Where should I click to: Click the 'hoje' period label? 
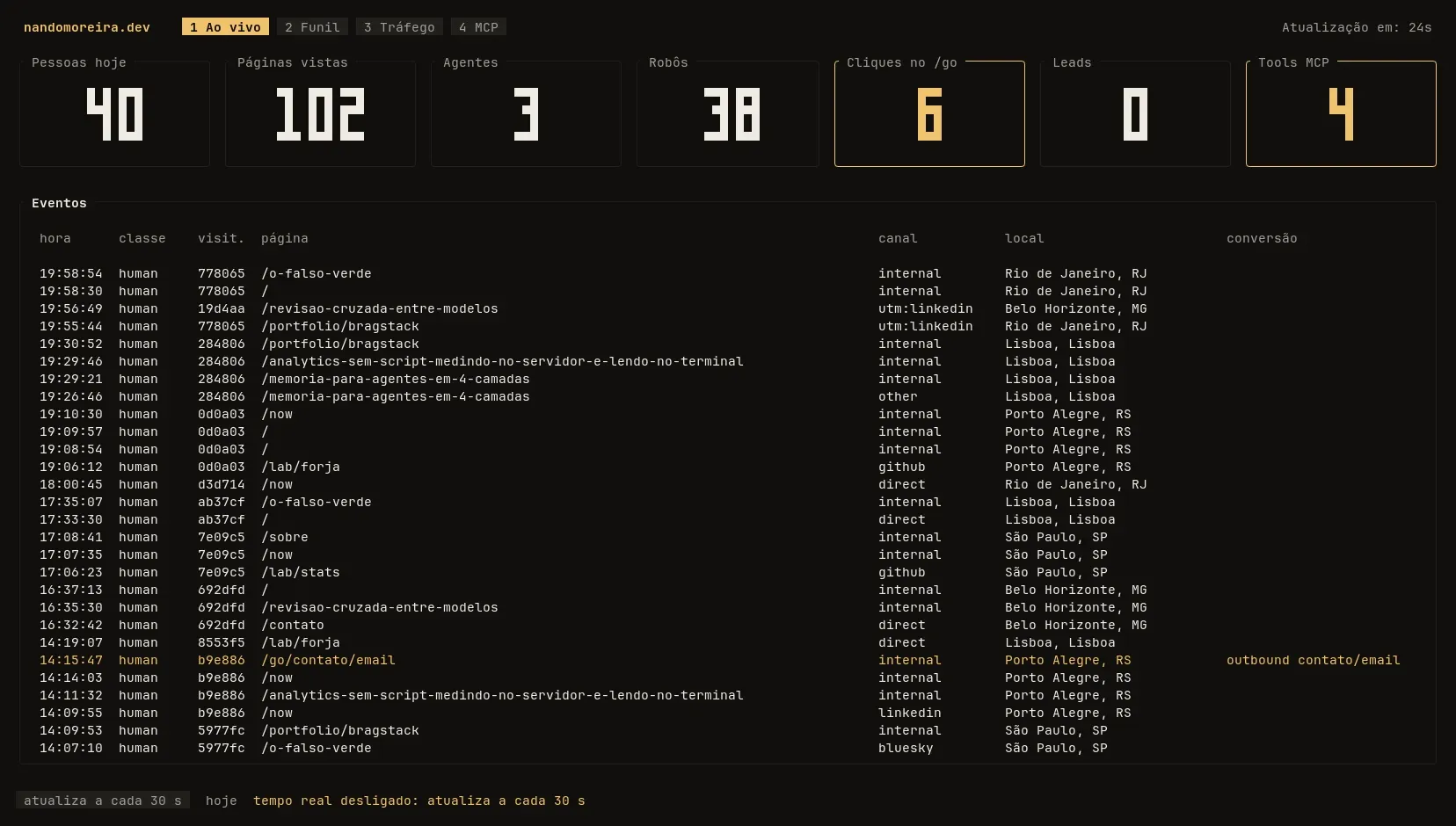point(222,801)
